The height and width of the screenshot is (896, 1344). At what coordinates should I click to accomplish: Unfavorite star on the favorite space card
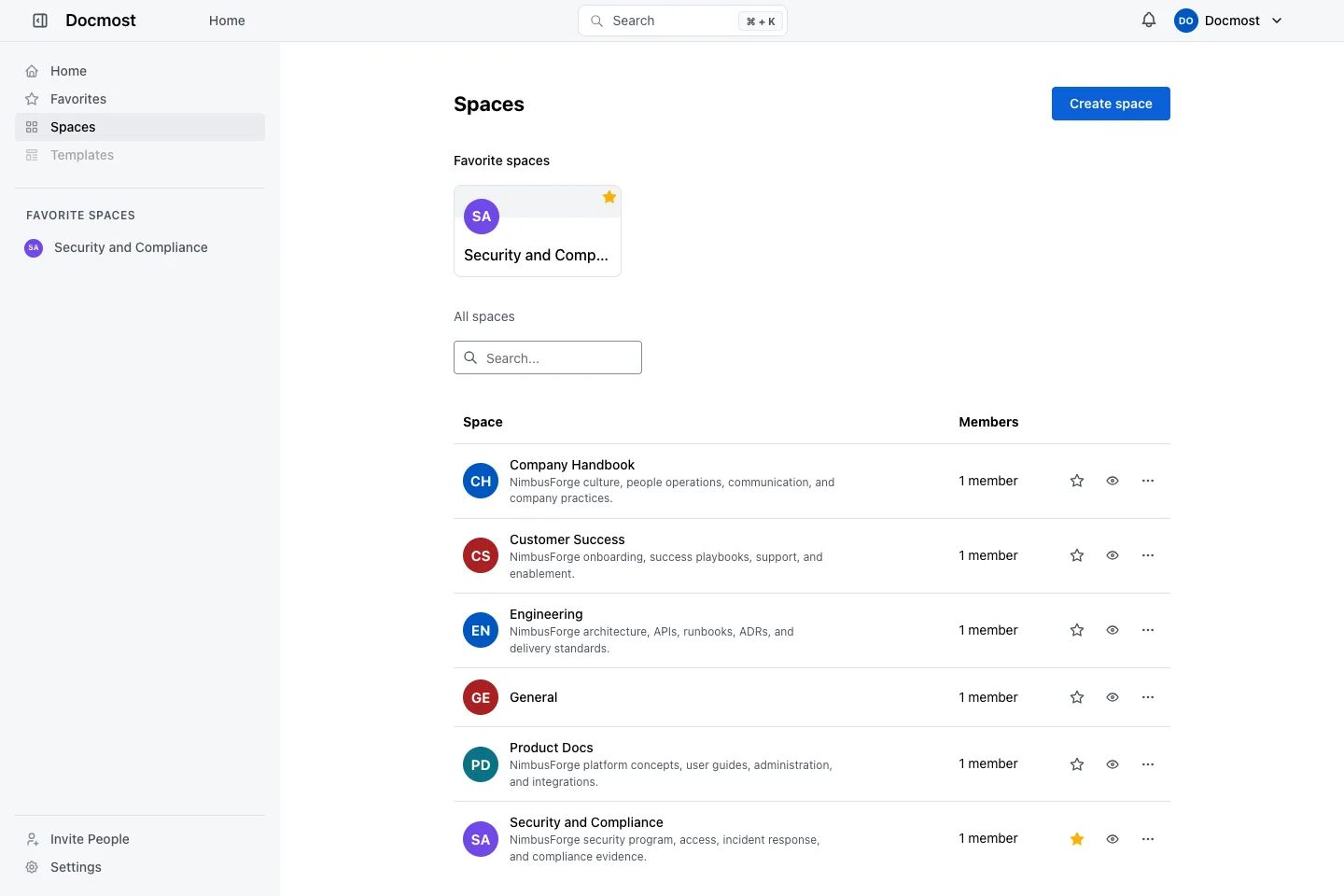point(609,197)
